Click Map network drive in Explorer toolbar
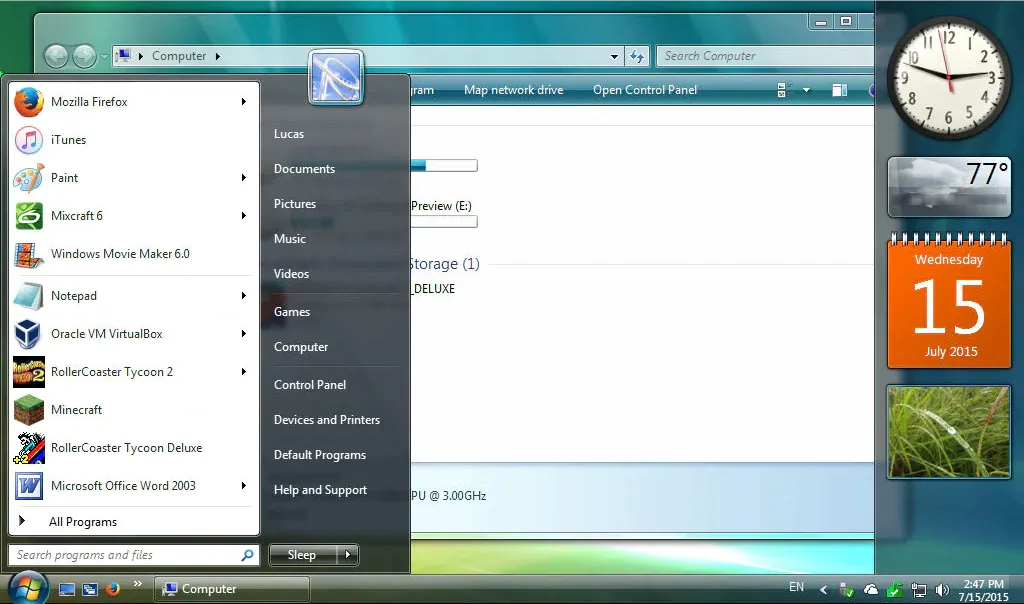The width and height of the screenshot is (1024, 604). pyautogui.click(x=513, y=90)
